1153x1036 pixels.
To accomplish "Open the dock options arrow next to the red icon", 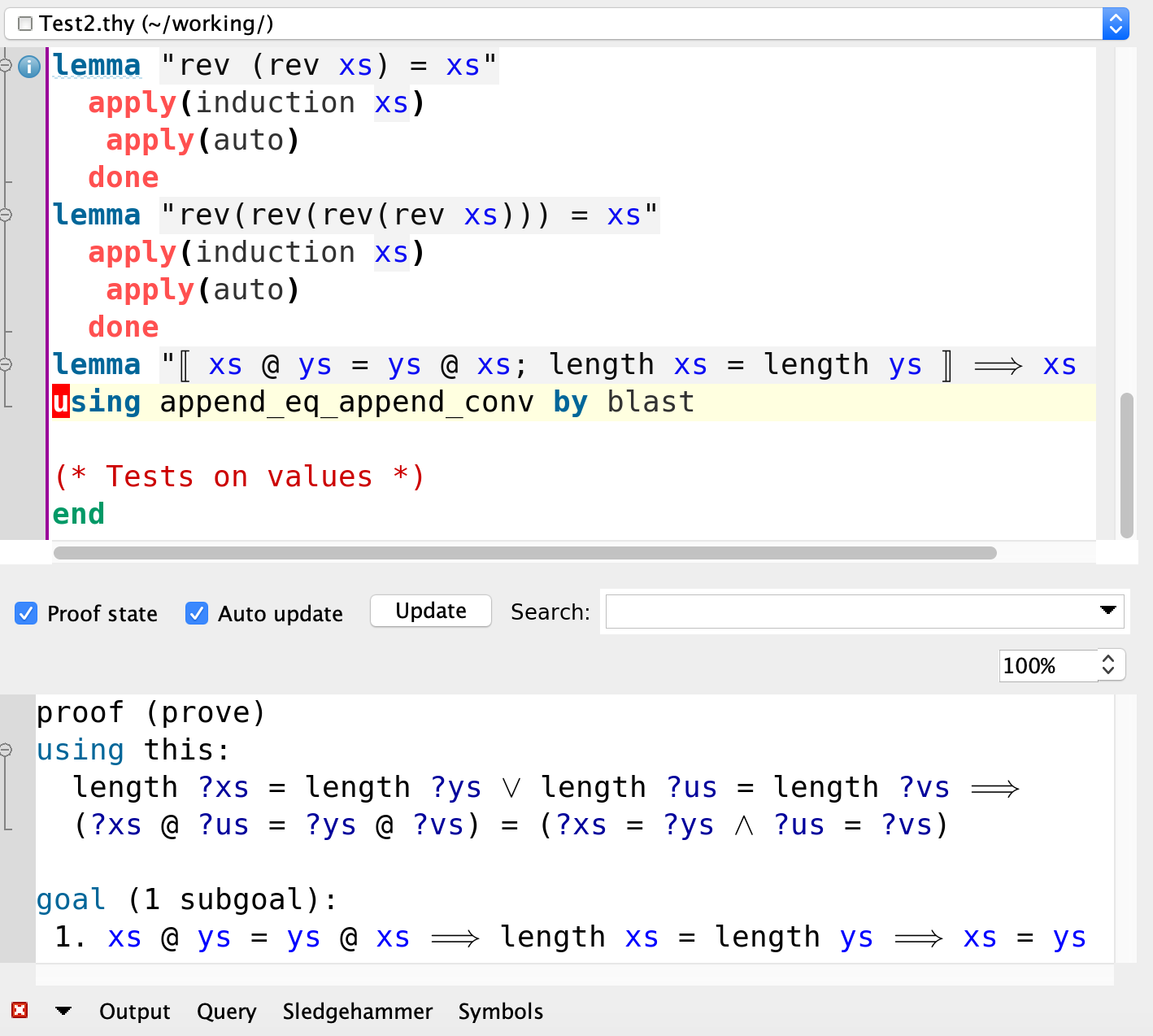I will tap(63, 1010).
